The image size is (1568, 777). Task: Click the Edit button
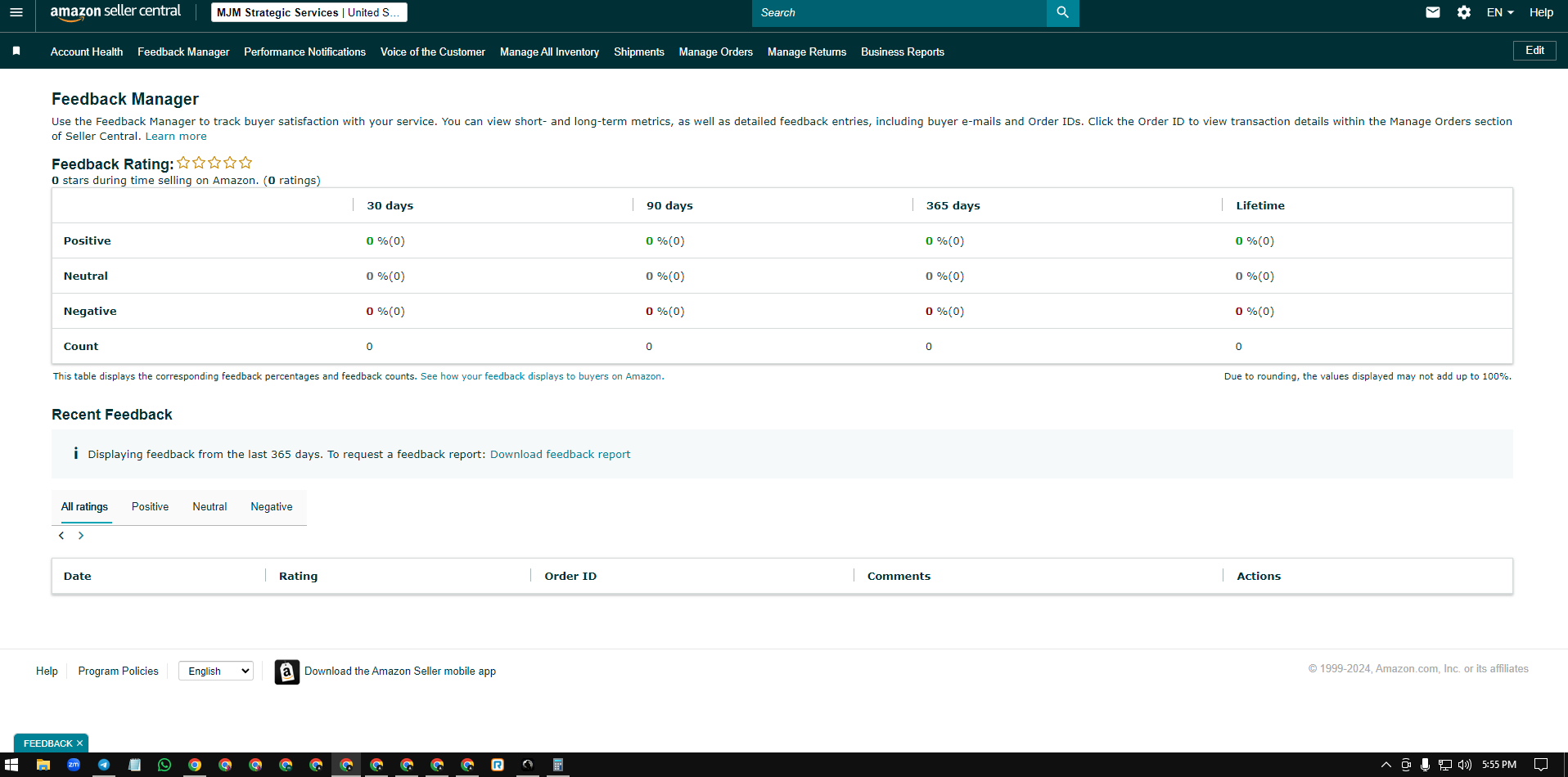coord(1534,50)
